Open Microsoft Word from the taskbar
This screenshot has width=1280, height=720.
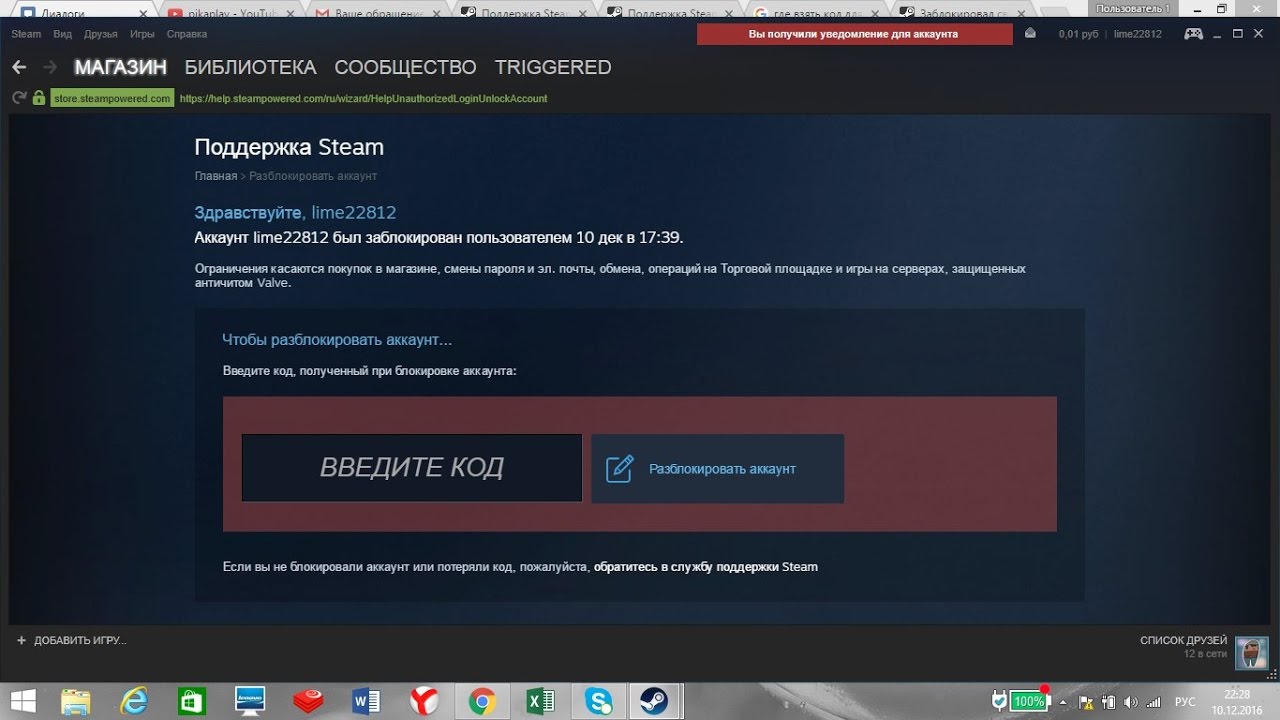365,701
